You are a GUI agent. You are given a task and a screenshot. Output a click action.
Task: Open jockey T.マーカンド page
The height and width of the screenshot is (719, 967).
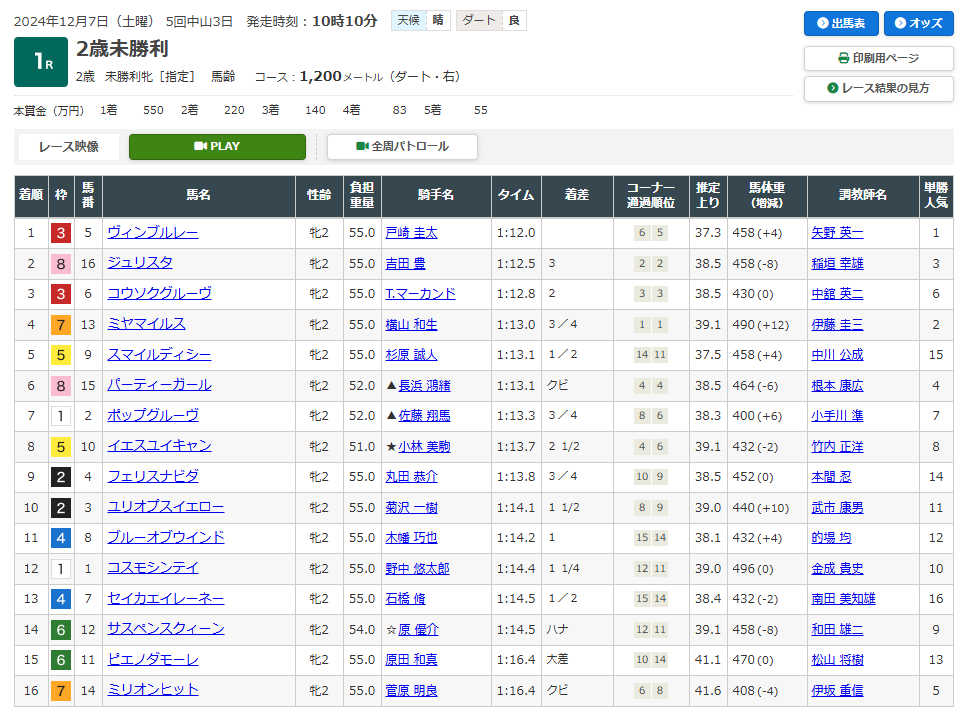pyautogui.click(x=420, y=294)
